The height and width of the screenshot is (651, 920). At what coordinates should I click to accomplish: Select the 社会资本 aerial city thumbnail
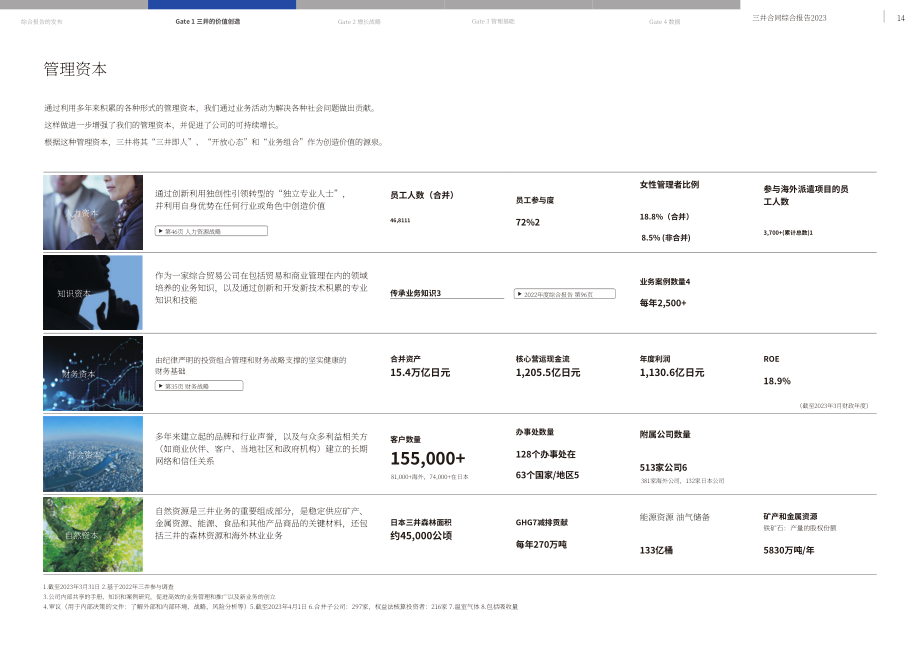coord(93,454)
